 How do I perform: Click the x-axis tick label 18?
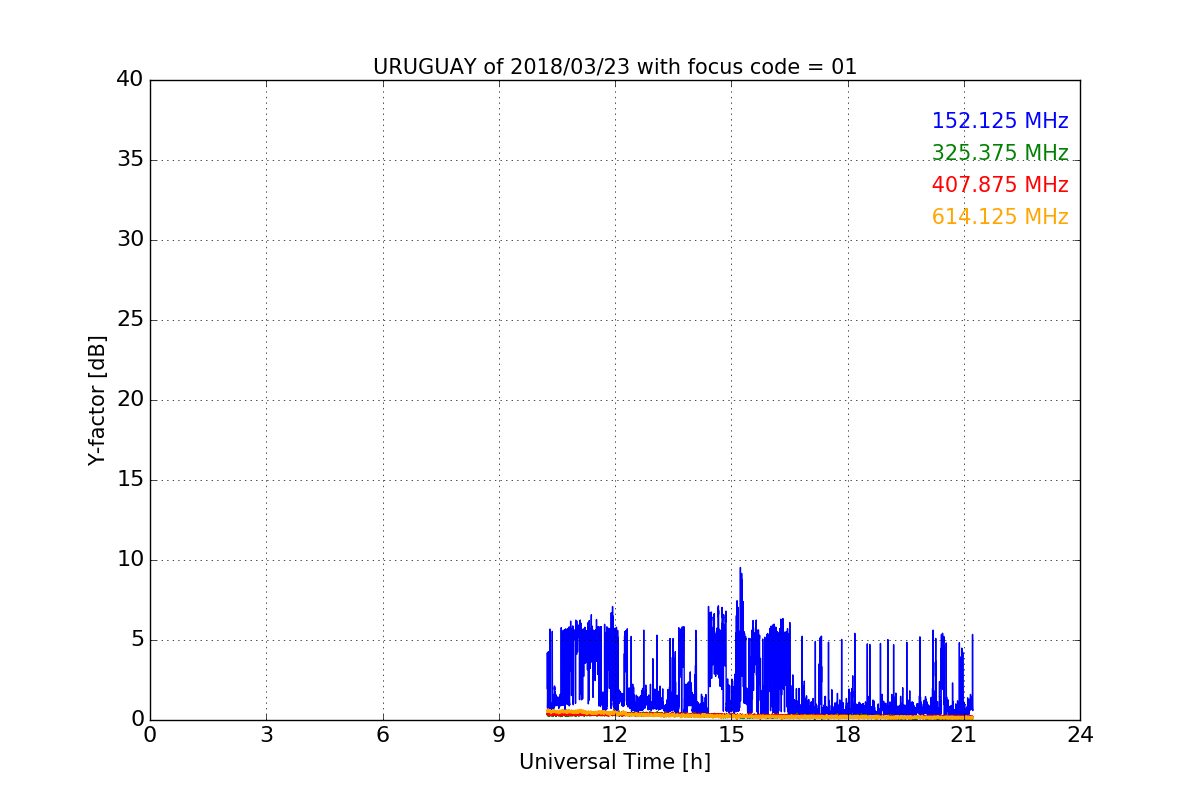point(848,735)
